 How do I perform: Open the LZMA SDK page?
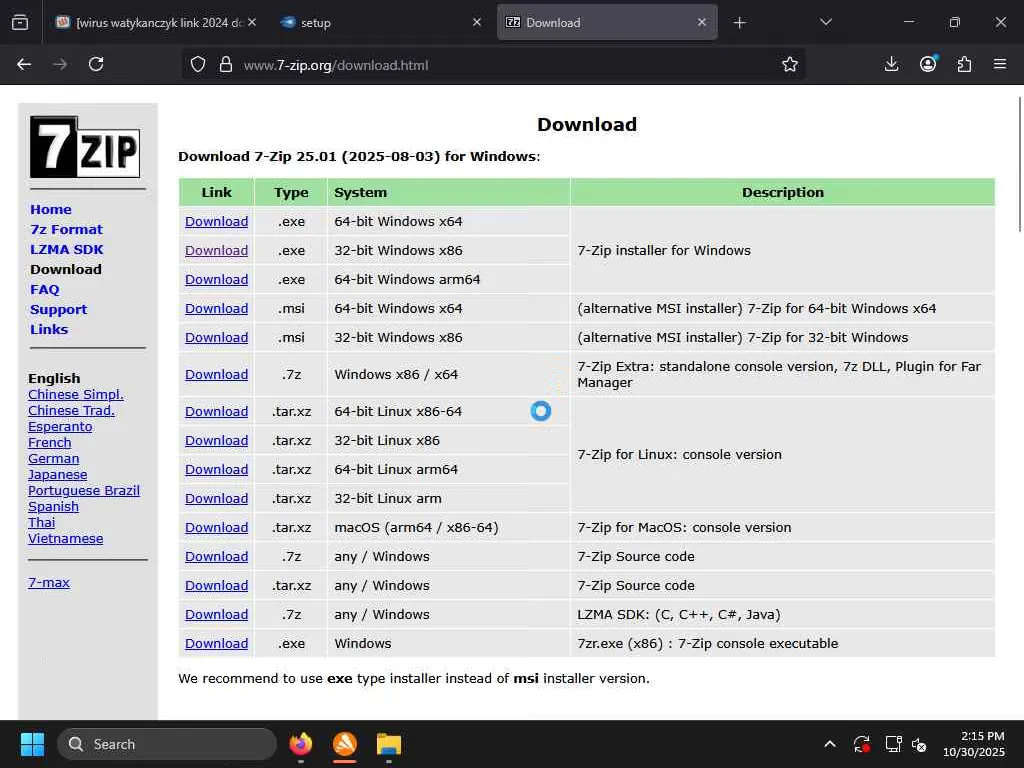coord(67,249)
